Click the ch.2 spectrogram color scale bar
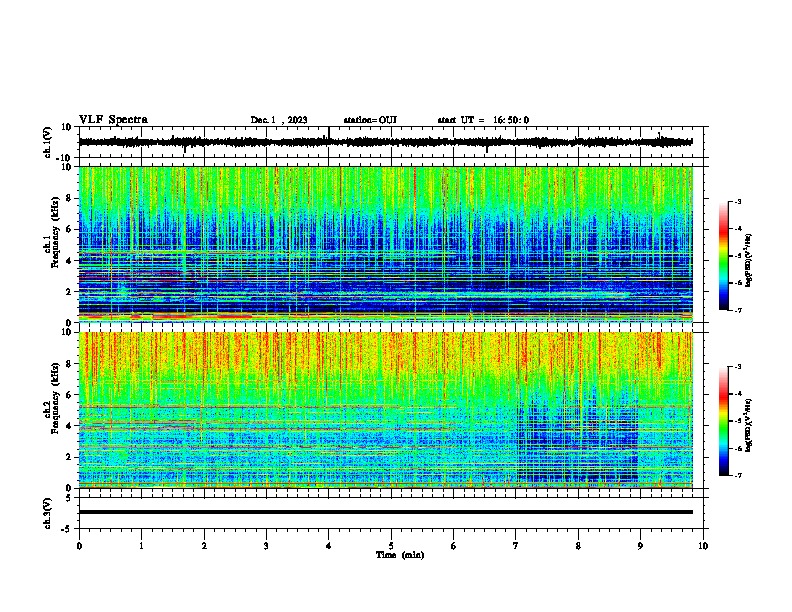792x612 pixels. 723,421
